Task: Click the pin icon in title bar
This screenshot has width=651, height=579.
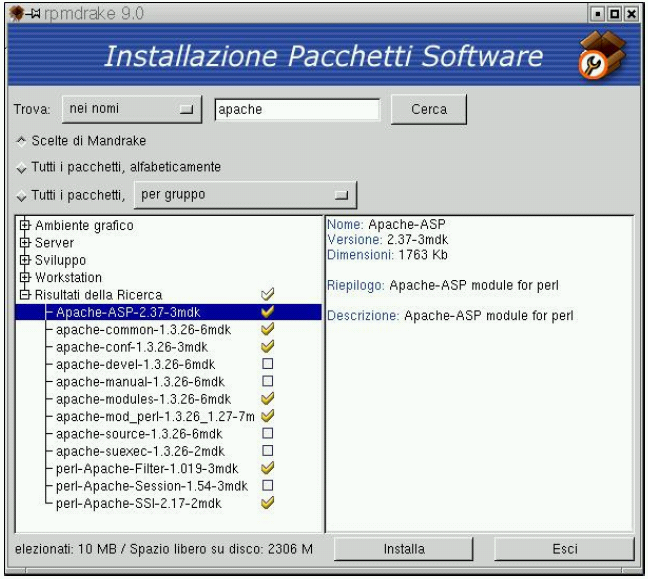Action: pyautogui.click(x=31, y=12)
